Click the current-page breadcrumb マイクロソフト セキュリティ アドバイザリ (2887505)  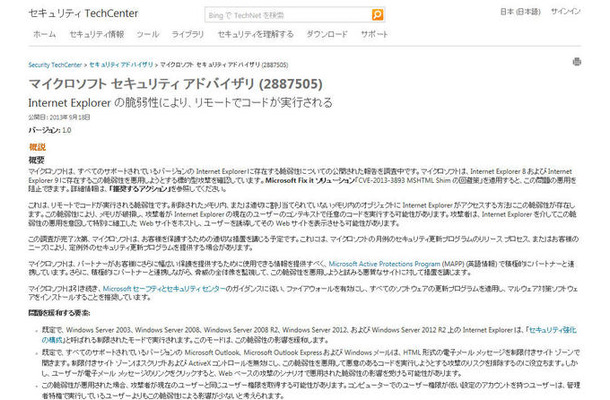pyautogui.click(x=224, y=65)
